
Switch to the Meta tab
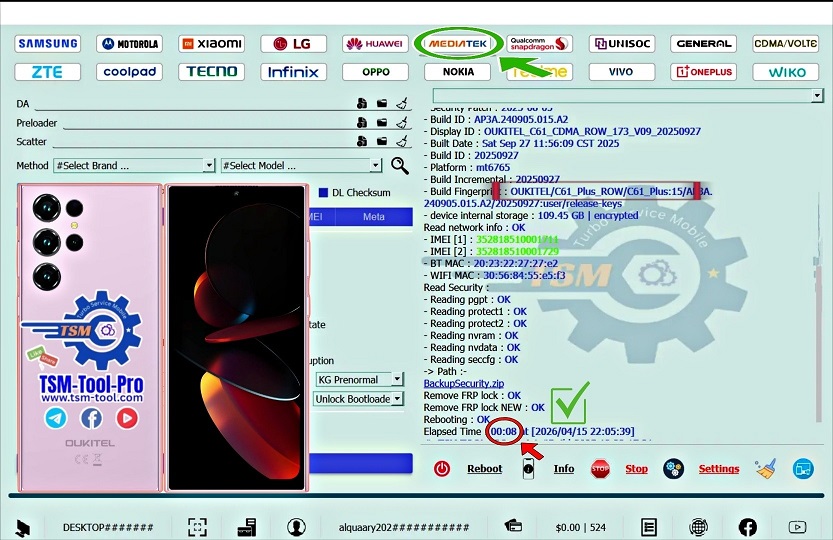(373, 217)
